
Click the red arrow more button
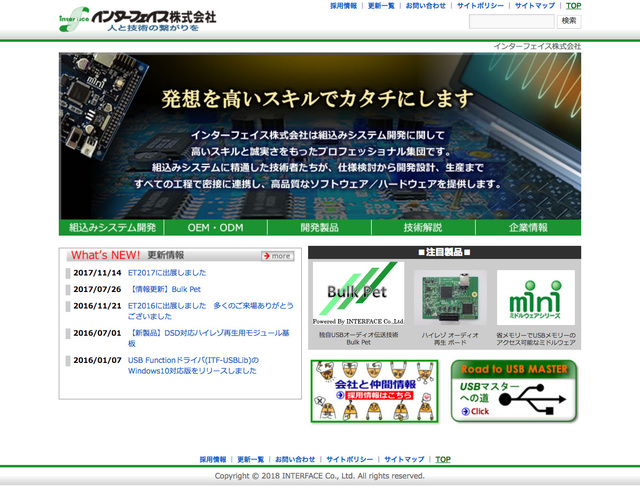pos(278,256)
